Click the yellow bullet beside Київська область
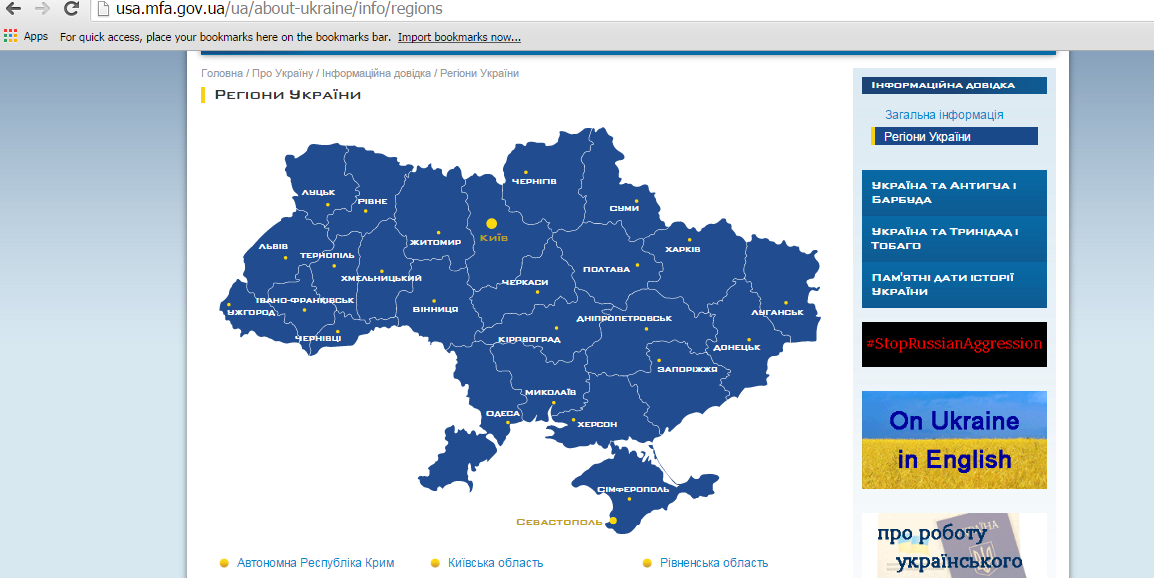 point(435,563)
